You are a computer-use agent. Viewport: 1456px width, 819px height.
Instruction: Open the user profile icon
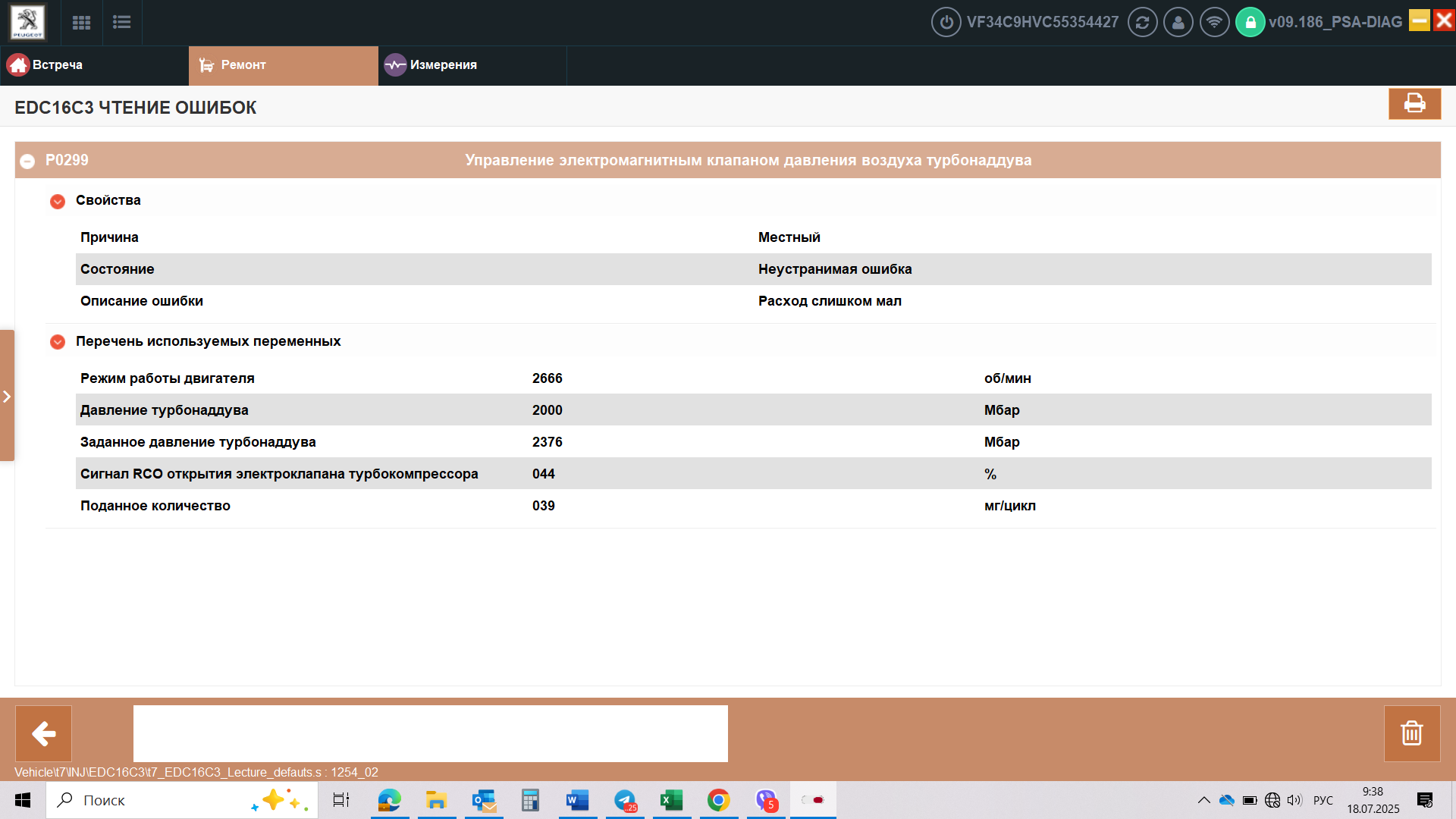coord(1178,22)
